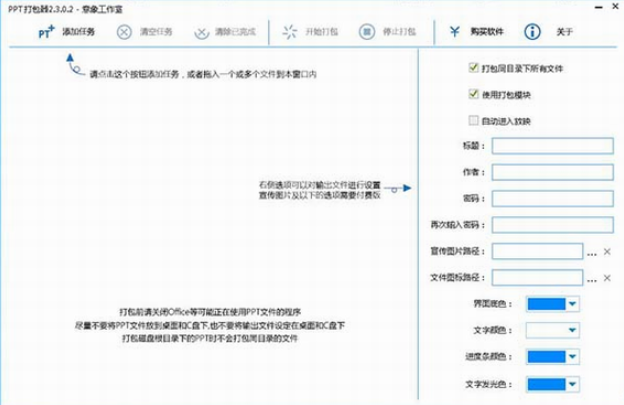This screenshot has height=405, width=624.
Task: Expand the 界面底色 color dropdown arrow
Action: 572,304
